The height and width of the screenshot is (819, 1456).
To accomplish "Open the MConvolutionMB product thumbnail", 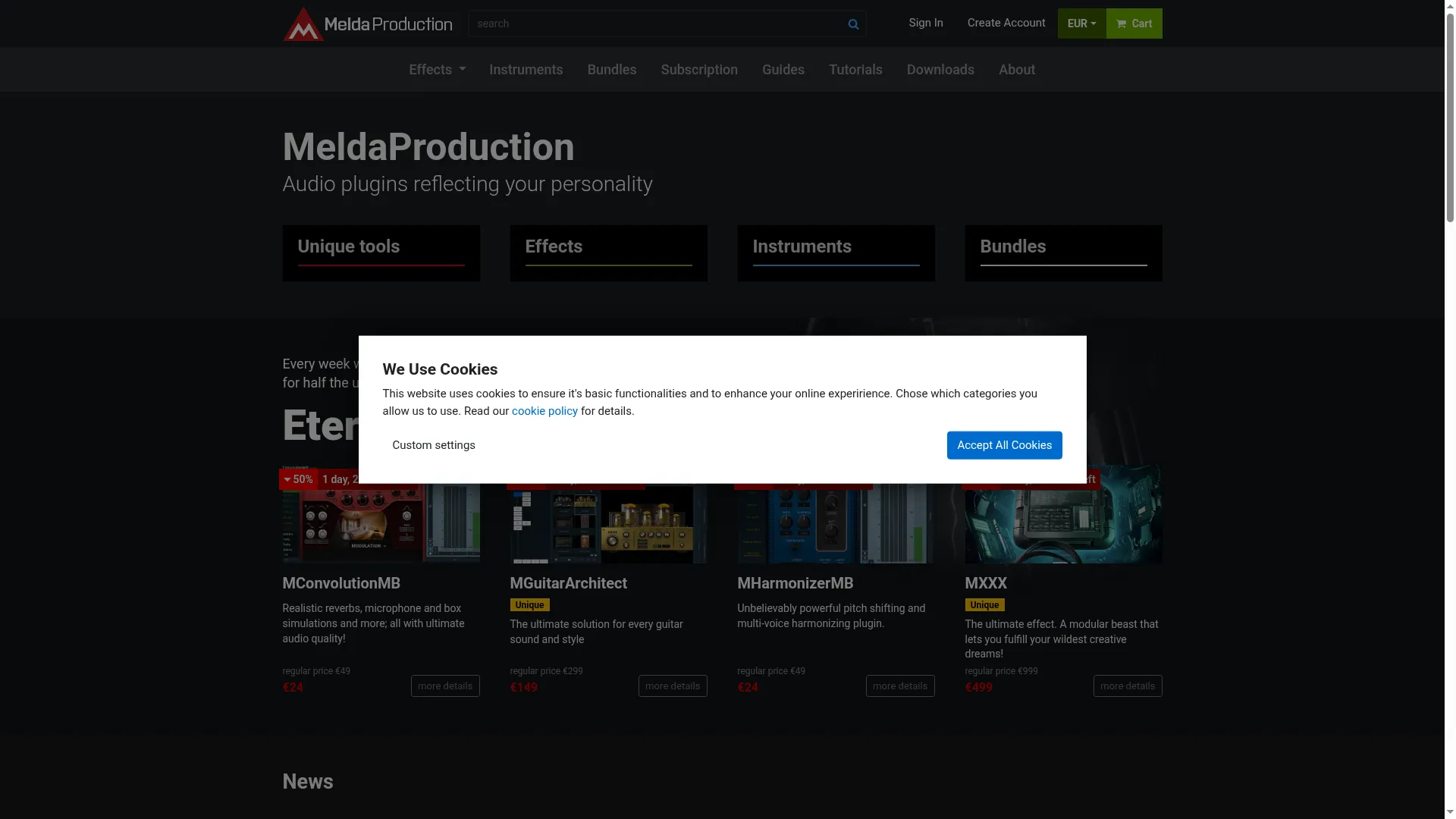I will pos(381,523).
